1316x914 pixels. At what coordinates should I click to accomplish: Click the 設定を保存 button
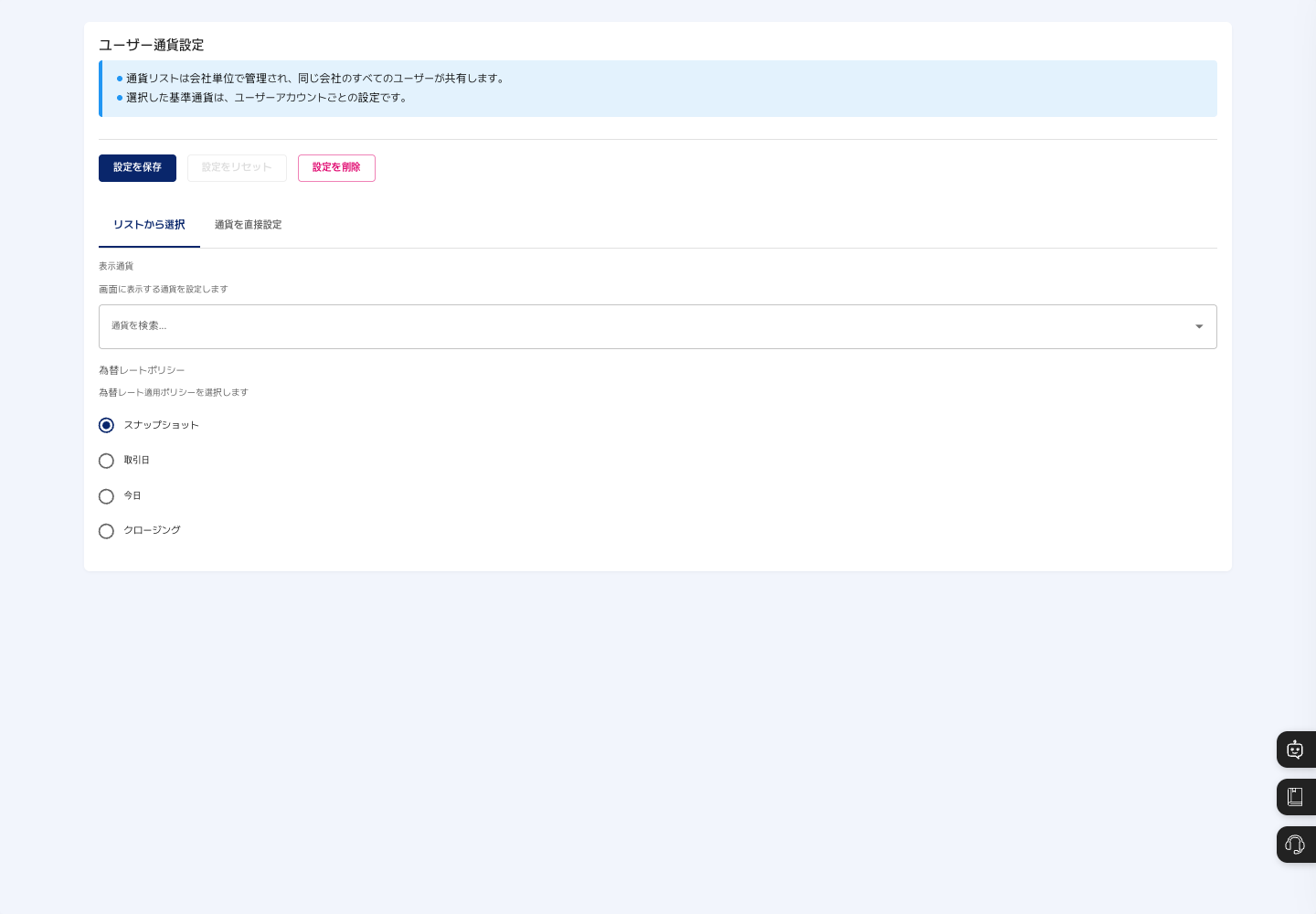tap(137, 168)
